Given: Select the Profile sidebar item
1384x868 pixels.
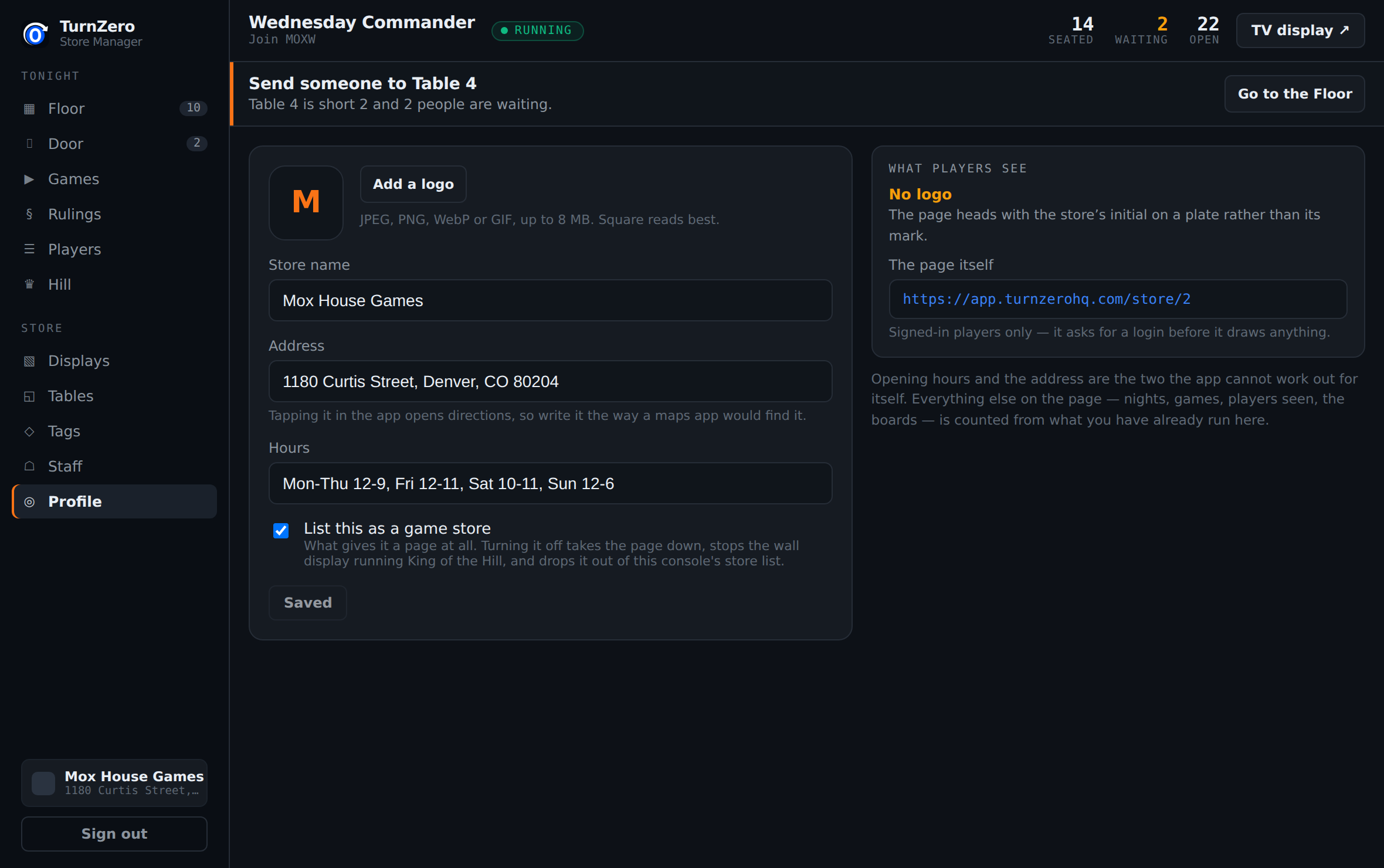Looking at the screenshot, I should [114, 501].
